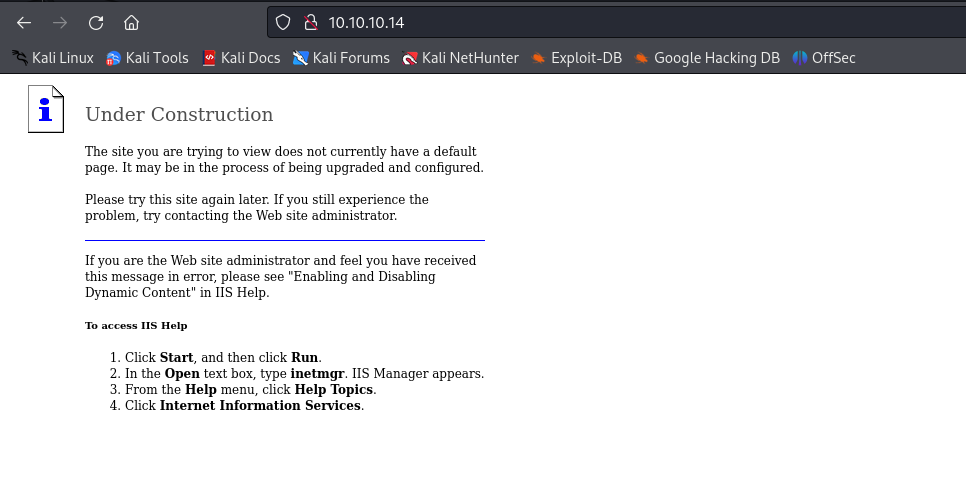Click the To access IIS Help heading
966x494 pixels.
(x=136, y=326)
